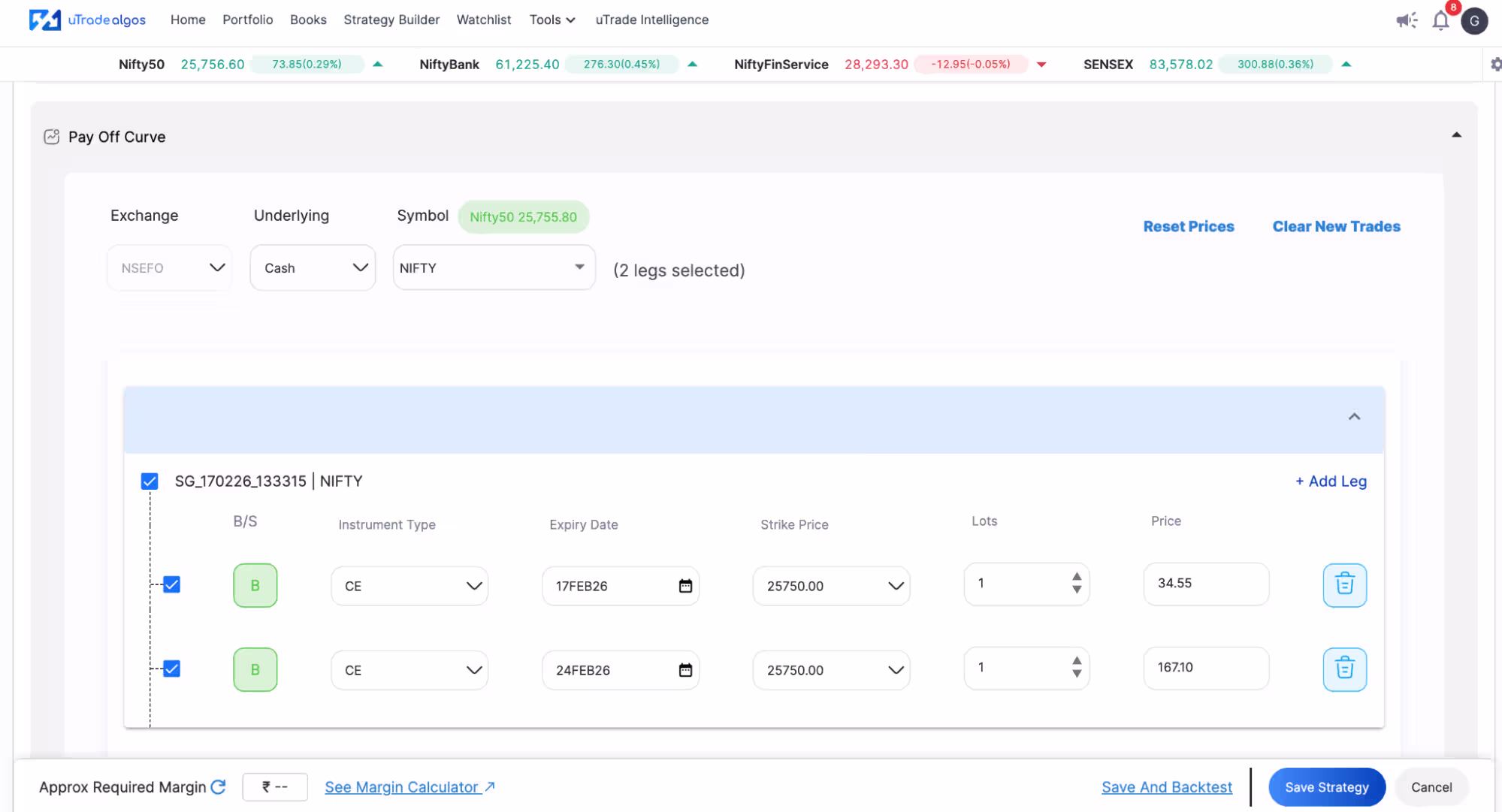Open the announcements megaphone icon
1502x812 pixels.
click(x=1406, y=20)
